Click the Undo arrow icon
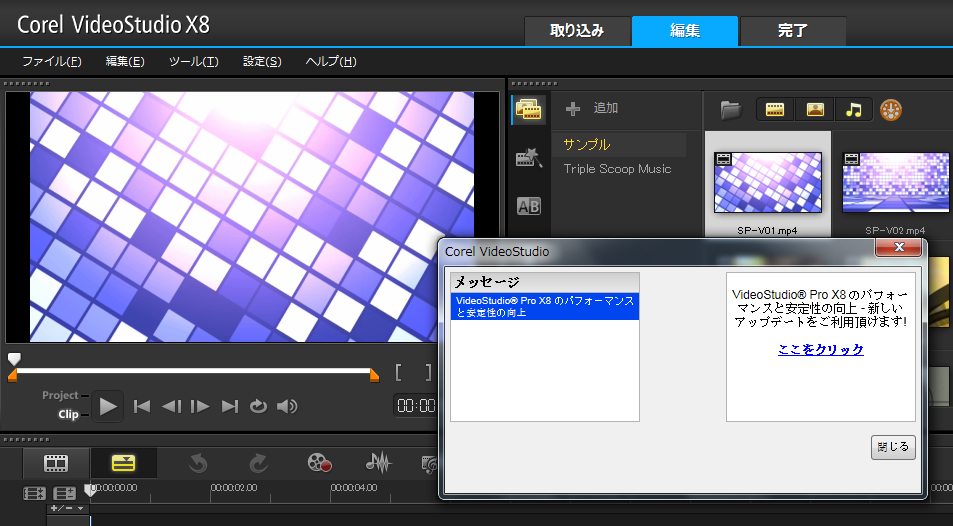 pos(198,464)
